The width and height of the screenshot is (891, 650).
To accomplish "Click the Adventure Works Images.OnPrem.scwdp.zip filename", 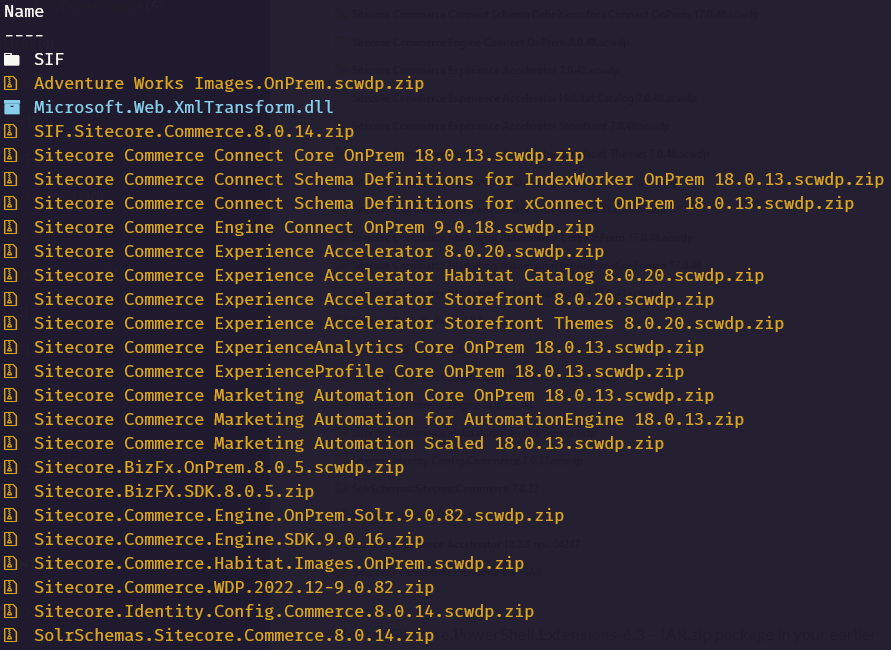I will (x=229, y=84).
